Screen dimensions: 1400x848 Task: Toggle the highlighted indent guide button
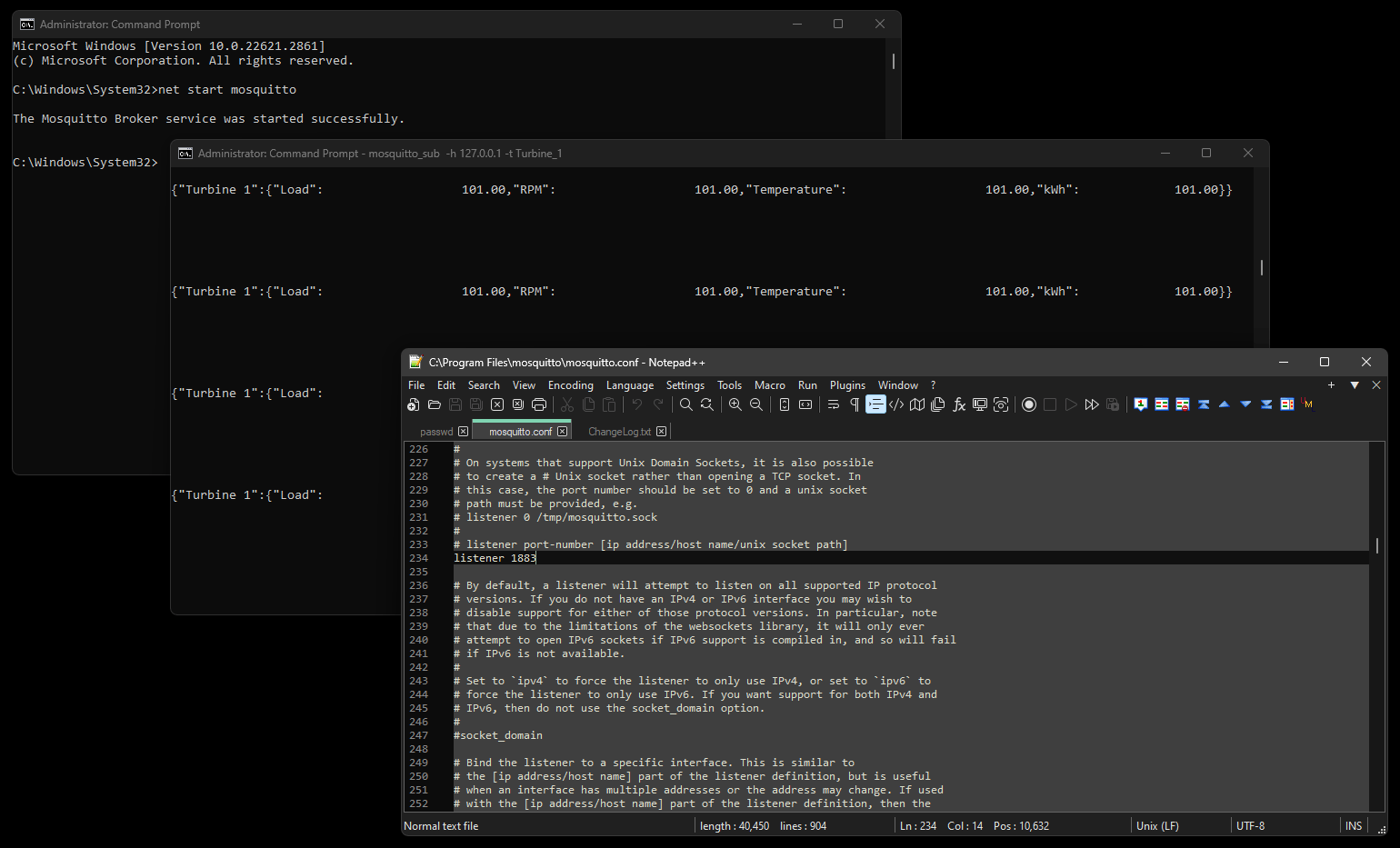(875, 404)
